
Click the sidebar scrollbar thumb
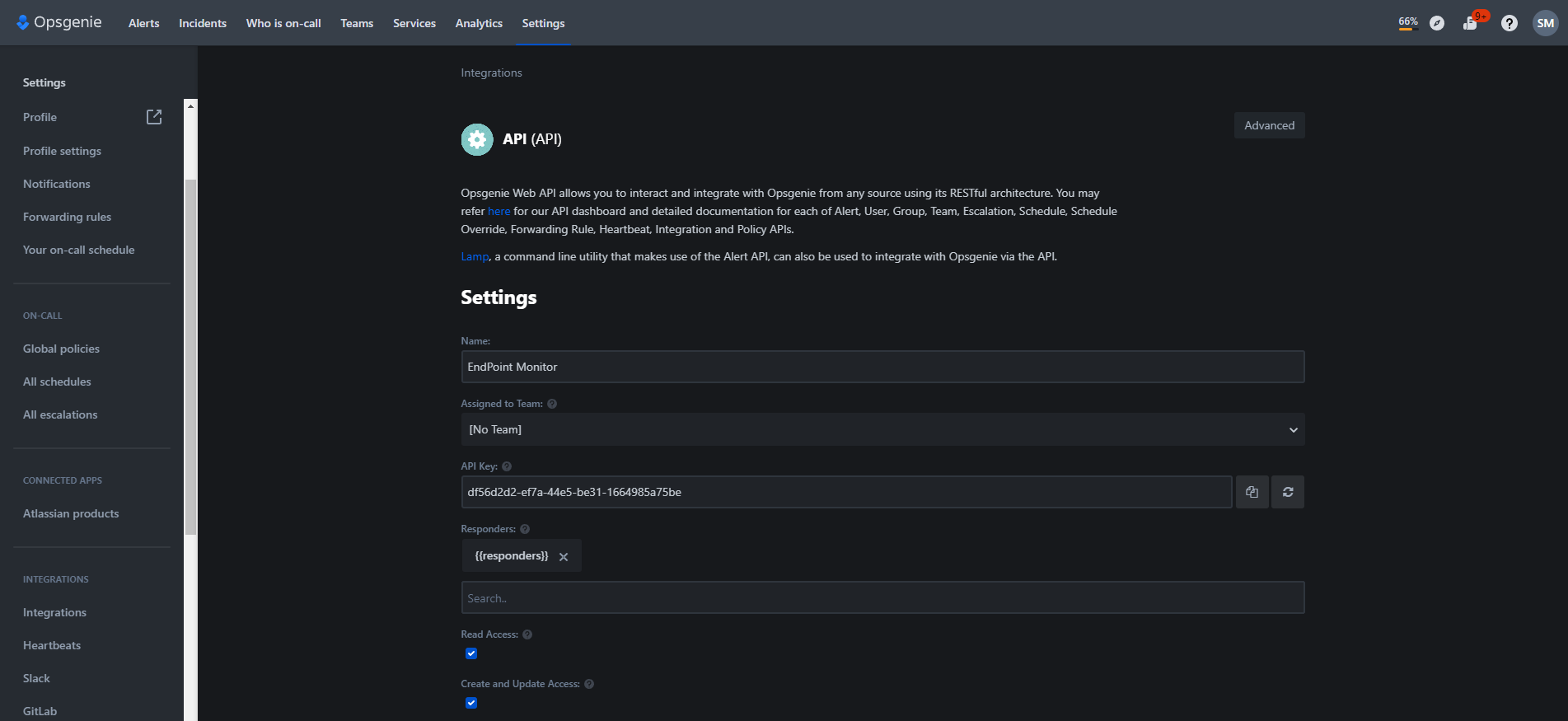tap(190, 357)
